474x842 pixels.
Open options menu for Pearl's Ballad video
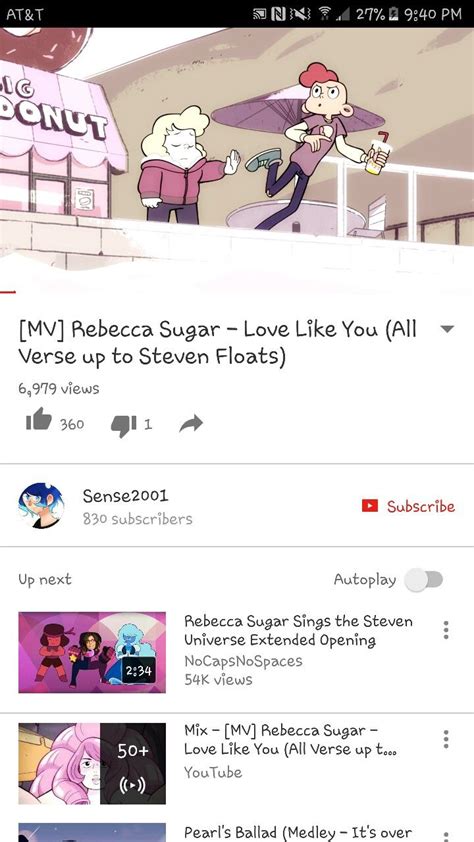[x=446, y=836]
